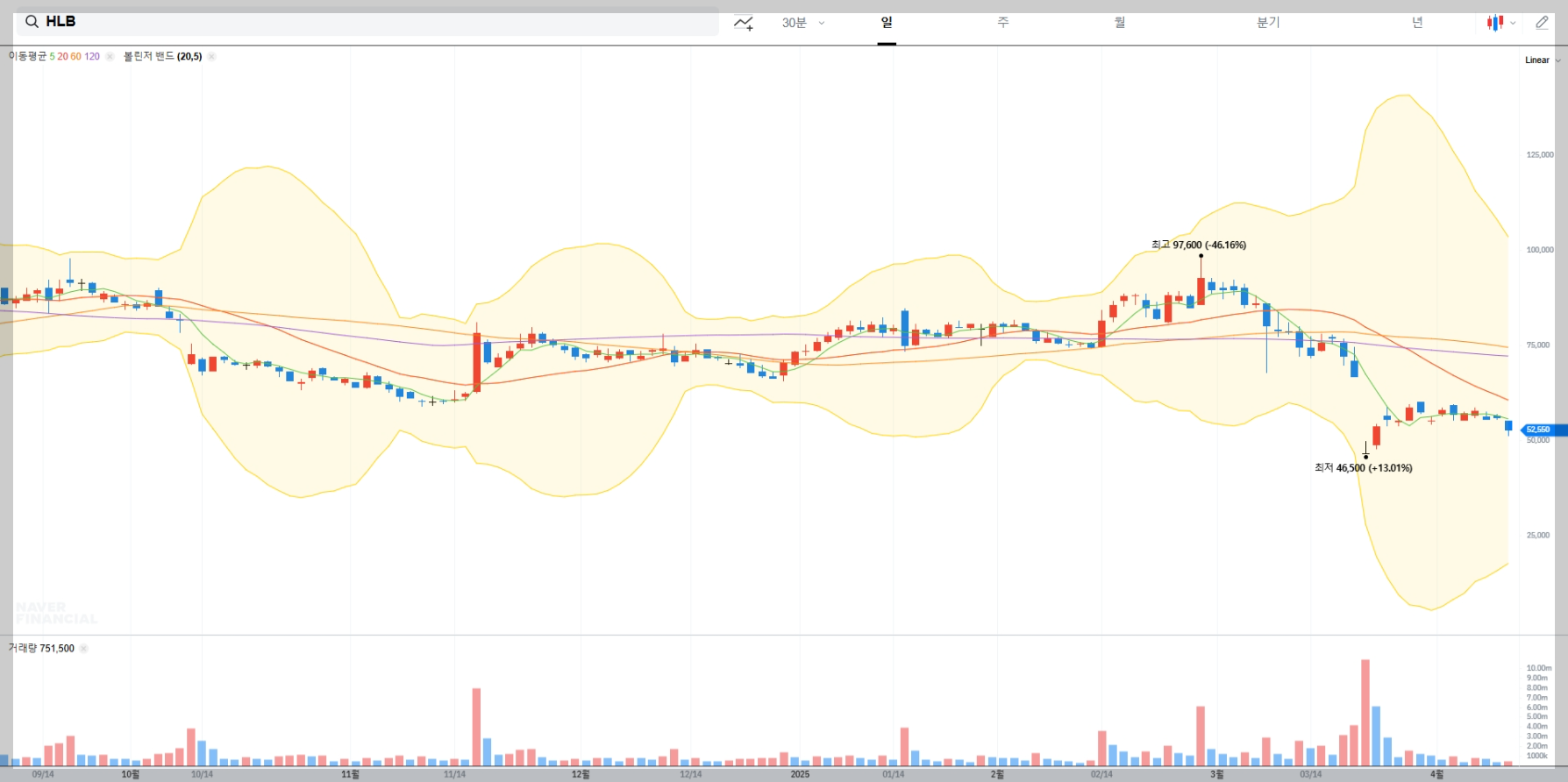Image resolution: width=1568 pixels, height=782 pixels.
Task: Click the 2월 date axis label
Action: pos(998,774)
